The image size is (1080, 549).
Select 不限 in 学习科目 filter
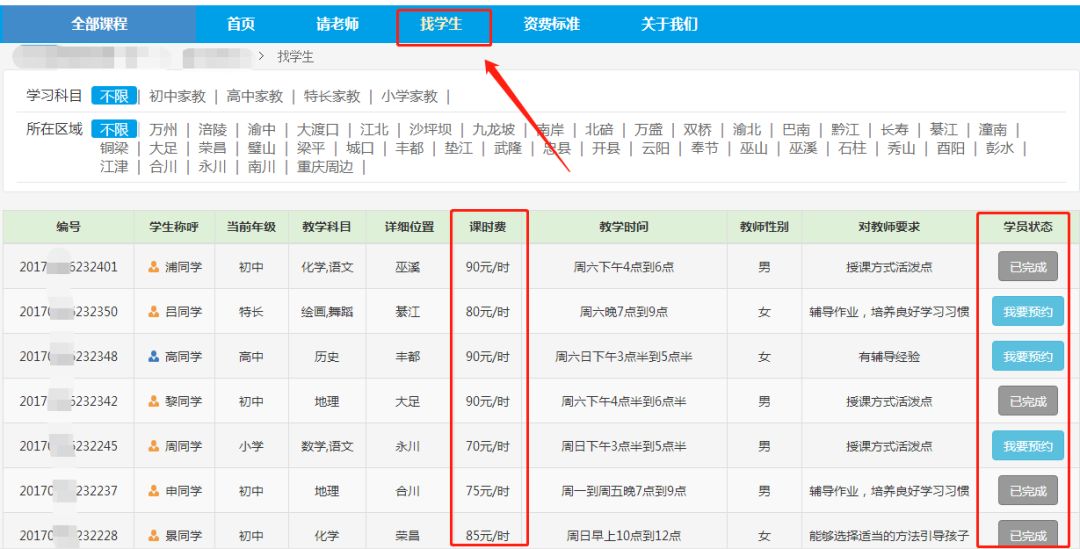click(x=114, y=96)
